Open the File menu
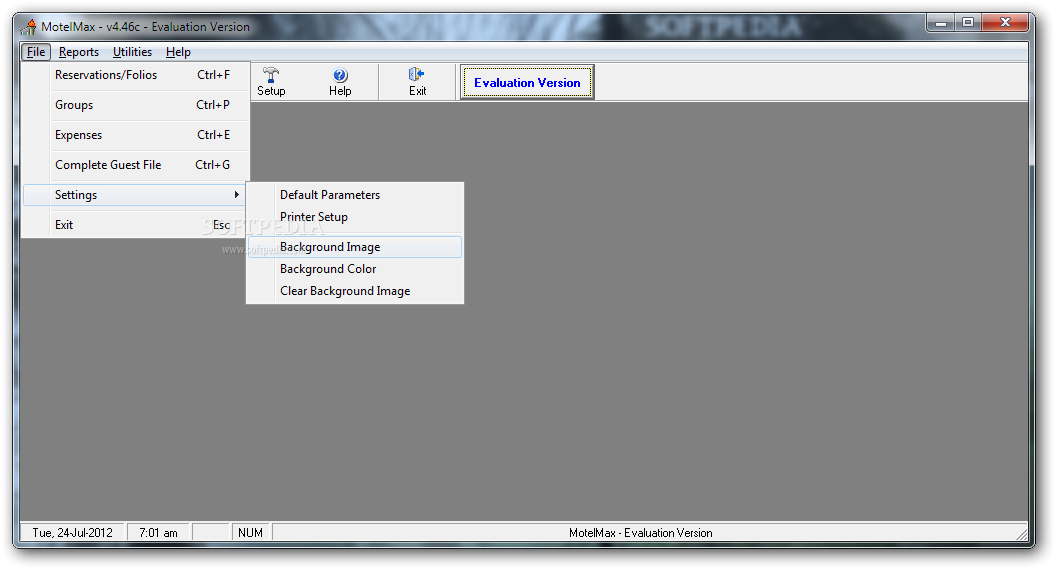 [36, 52]
